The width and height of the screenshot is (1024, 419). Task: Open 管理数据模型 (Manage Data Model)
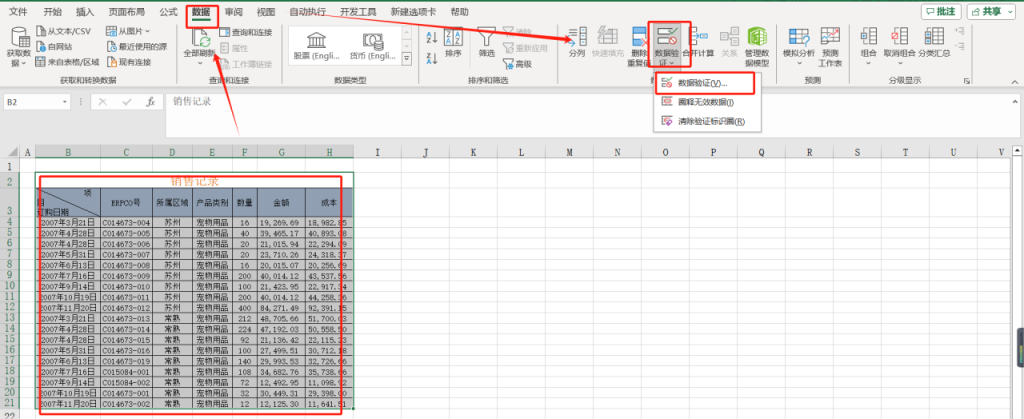[x=757, y=37]
